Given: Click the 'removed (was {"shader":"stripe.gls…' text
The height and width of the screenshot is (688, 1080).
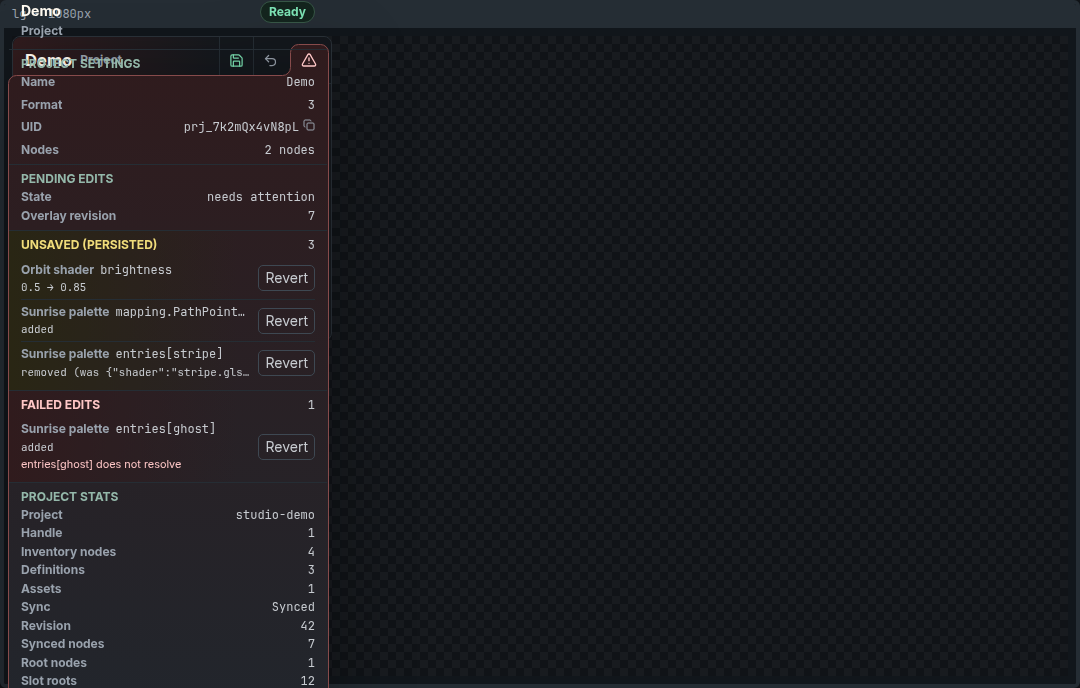Looking at the screenshot, I should point(135,373).
